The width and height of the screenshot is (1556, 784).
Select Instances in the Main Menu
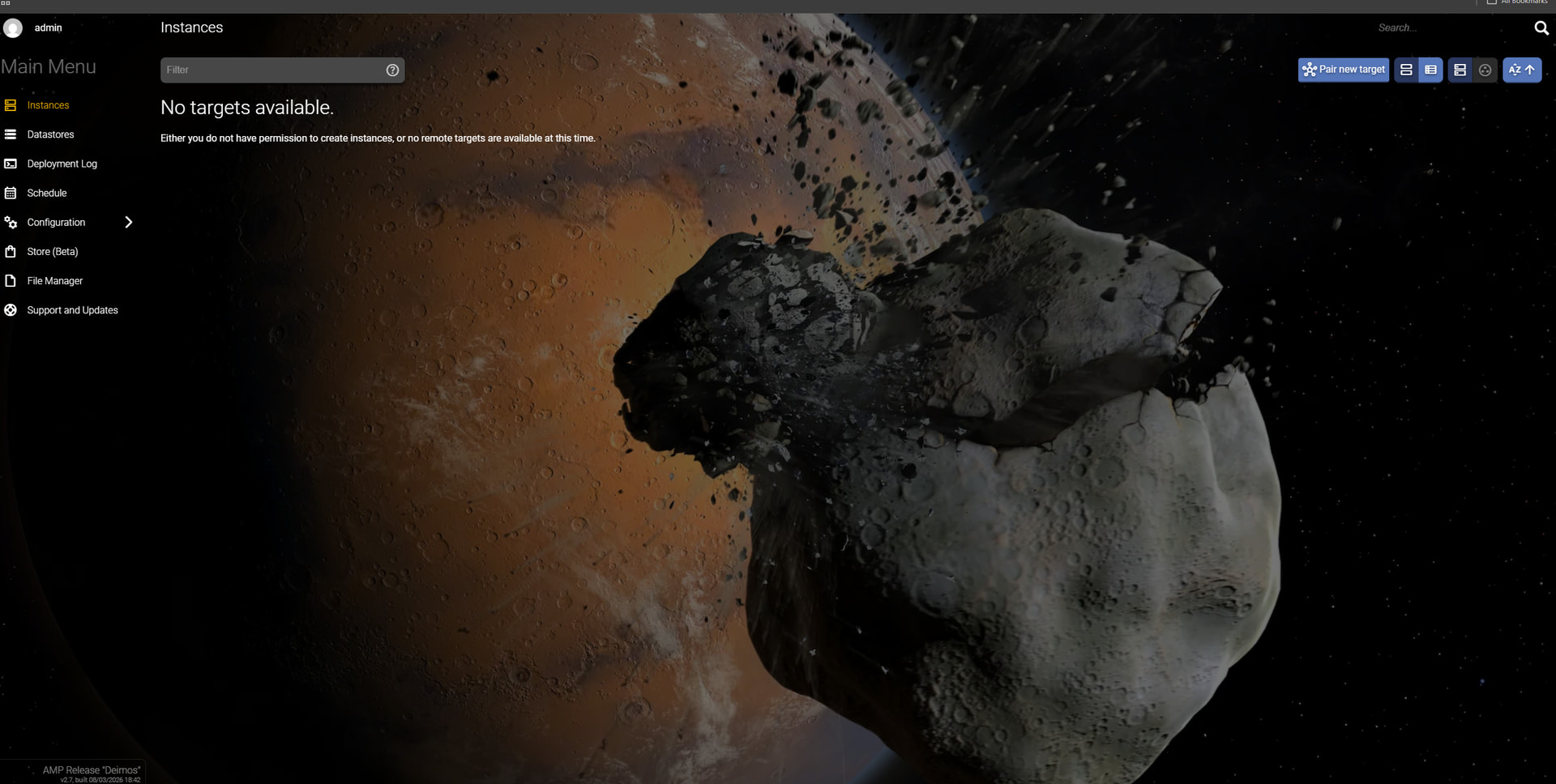click(x=48, y=105)
